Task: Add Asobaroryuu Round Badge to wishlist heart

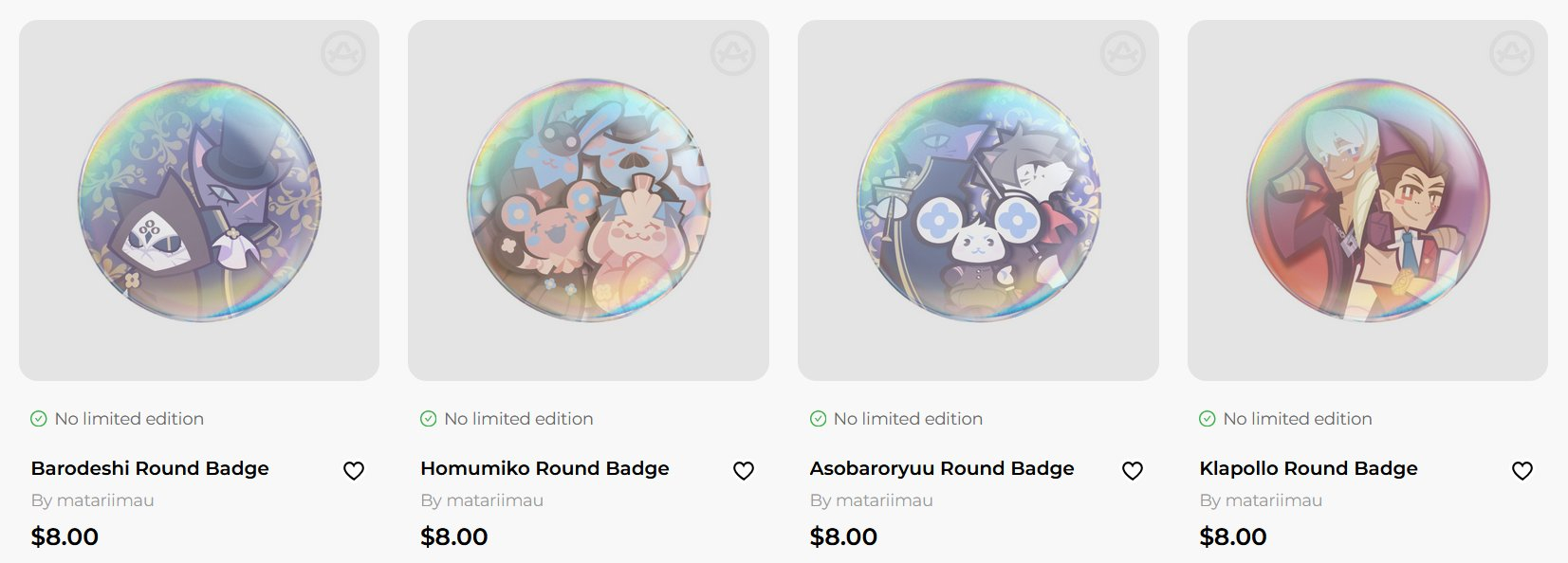Action: point(1133,470)
